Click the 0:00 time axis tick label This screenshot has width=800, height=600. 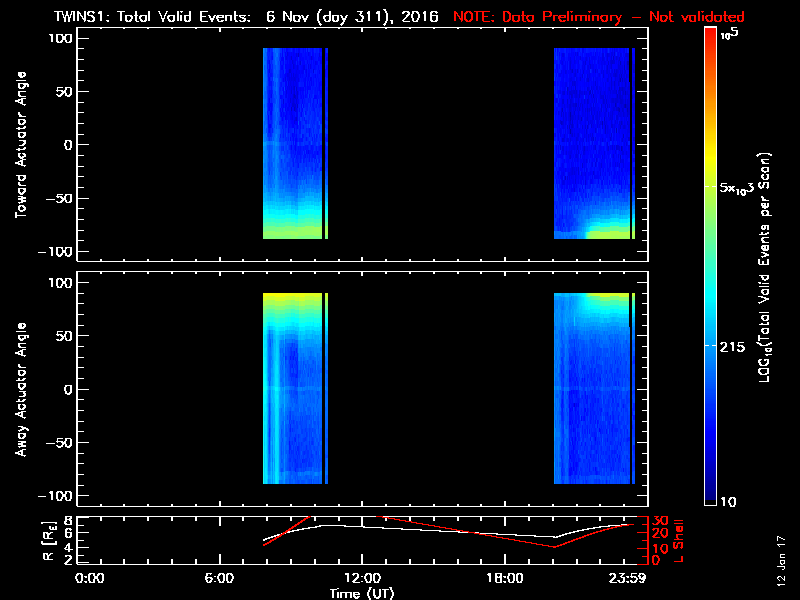(x=90, y=579)
